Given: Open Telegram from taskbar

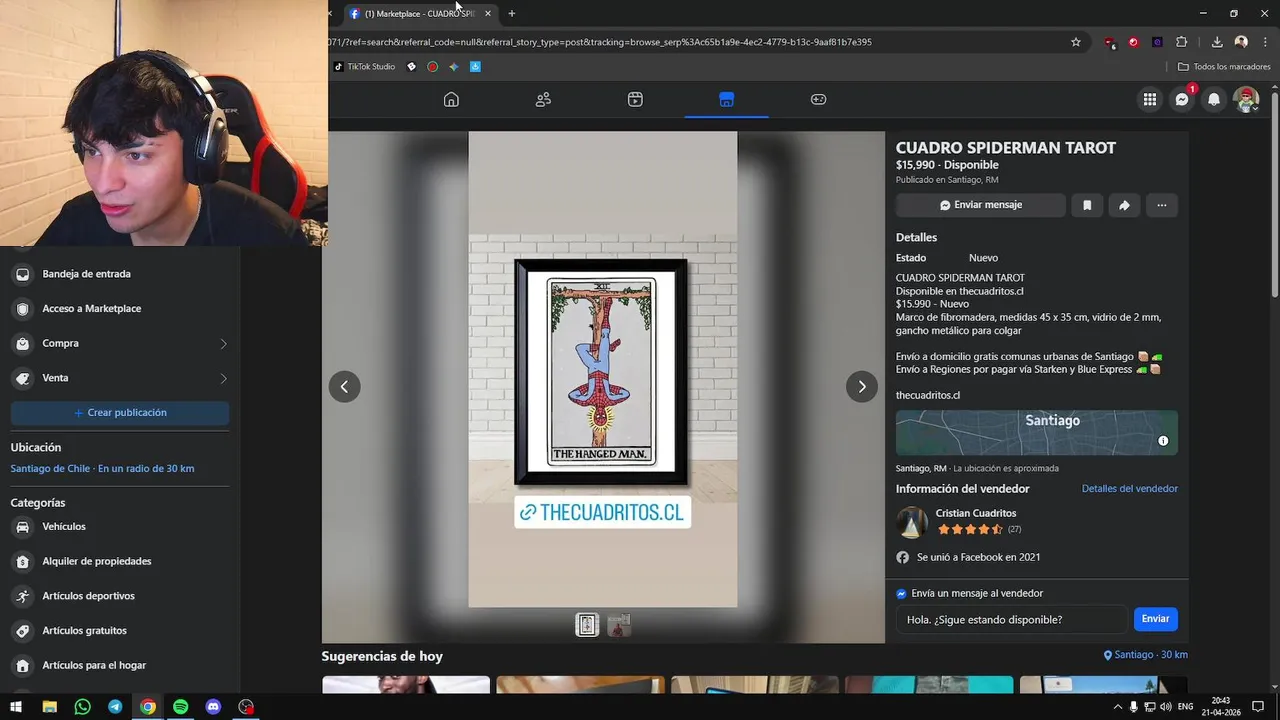Looking at the screenshot, I should (115, 707).
